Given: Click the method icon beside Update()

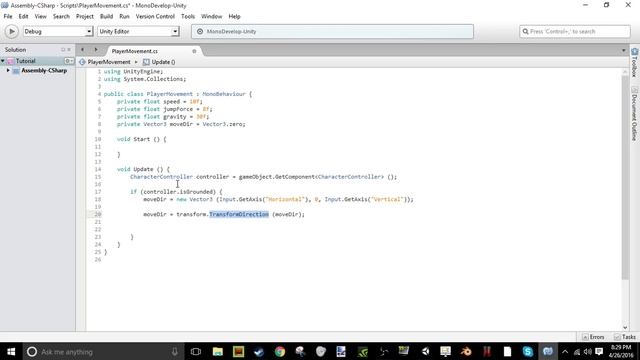Looking at the screenshot, I should pos(146,62).
